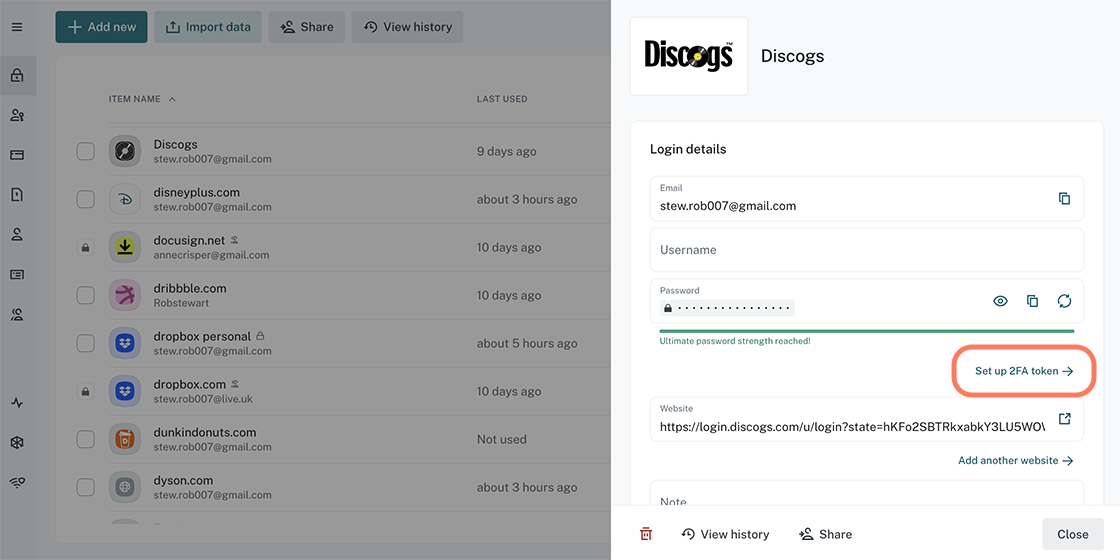Viewport: 1120px width, 560px height.
Task: Select the dropbox personal item name
Action: click(x=202, y=336)
